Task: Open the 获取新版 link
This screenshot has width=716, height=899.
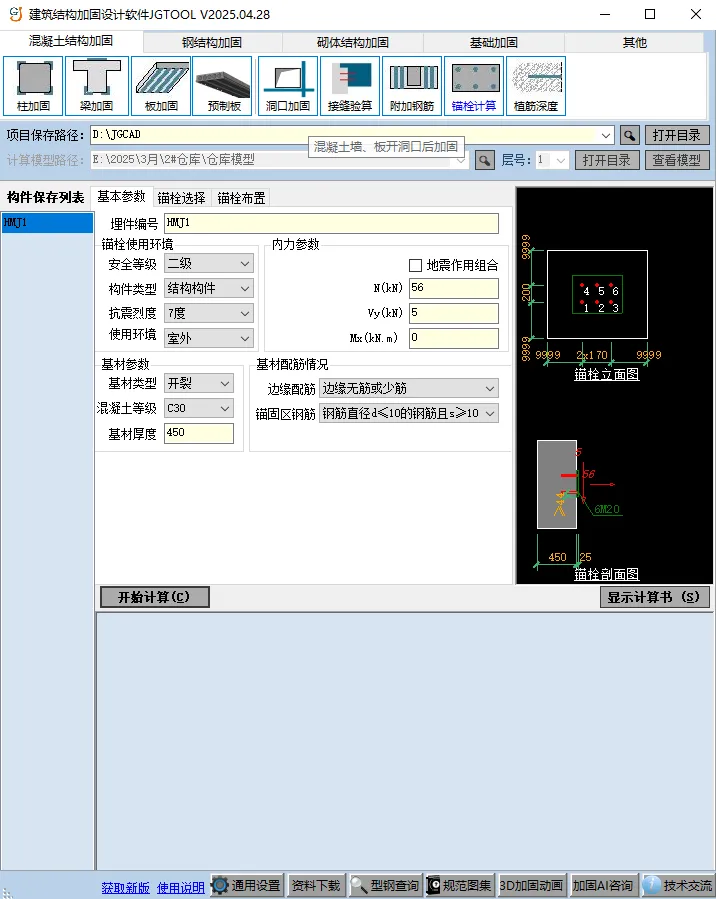Action: (x=126, y=888)
